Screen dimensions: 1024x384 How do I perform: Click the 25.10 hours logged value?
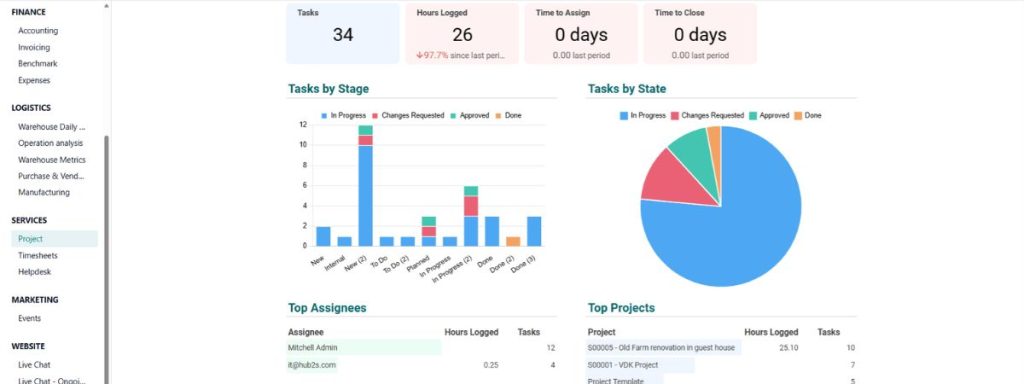point(788,348)
